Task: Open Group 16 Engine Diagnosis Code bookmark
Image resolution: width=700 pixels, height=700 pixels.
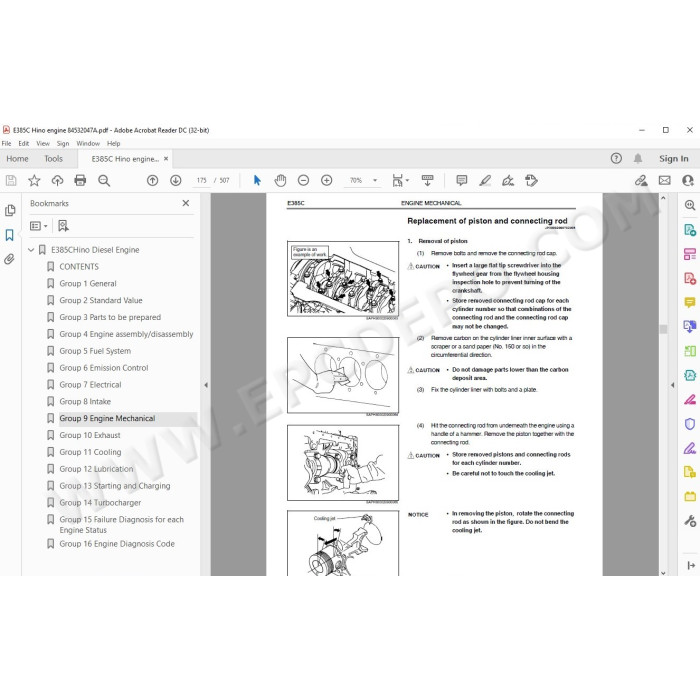Action: tap(117, 544)
